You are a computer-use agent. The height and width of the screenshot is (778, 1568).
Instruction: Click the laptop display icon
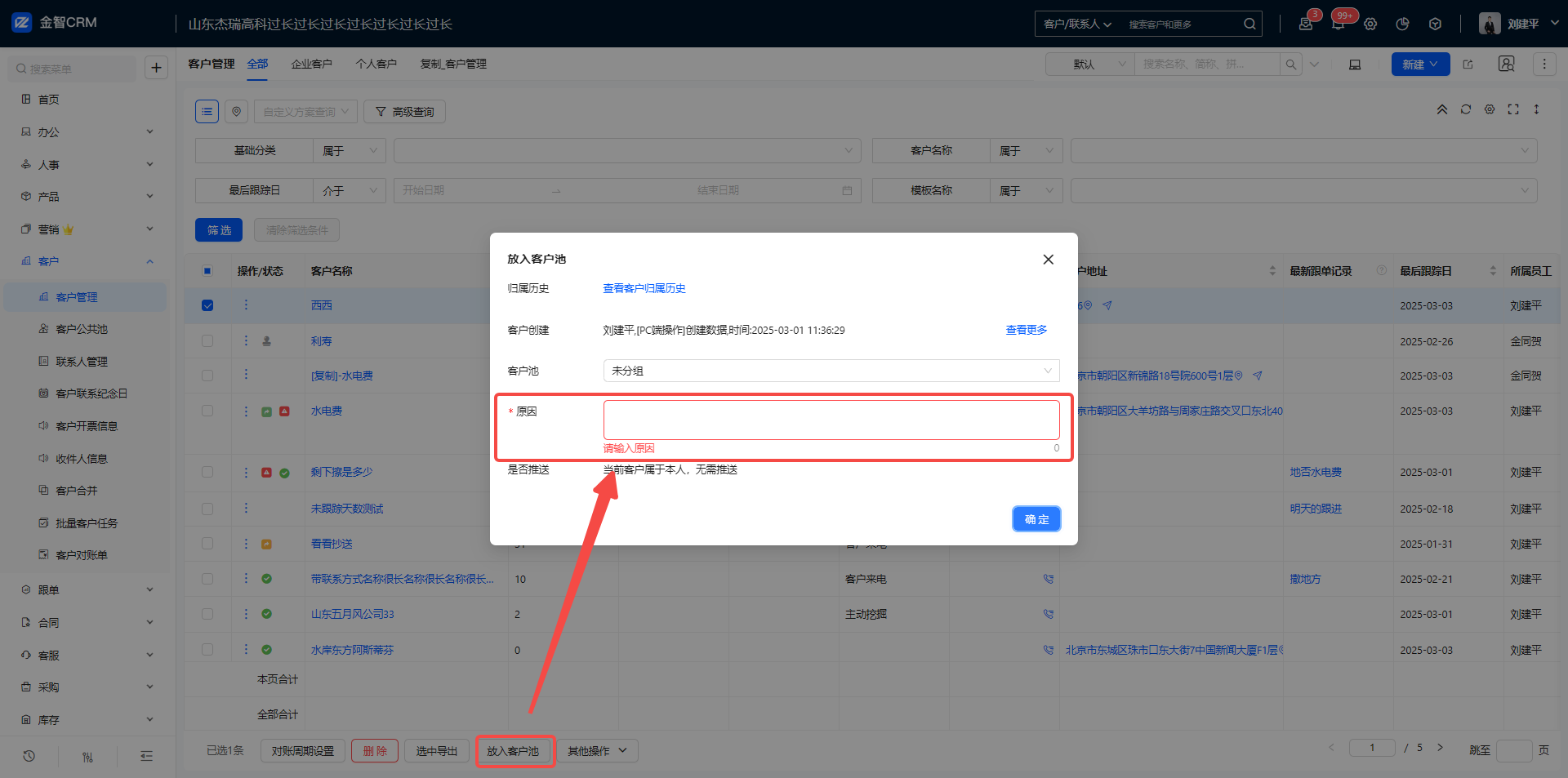[x=1355, y=64]
